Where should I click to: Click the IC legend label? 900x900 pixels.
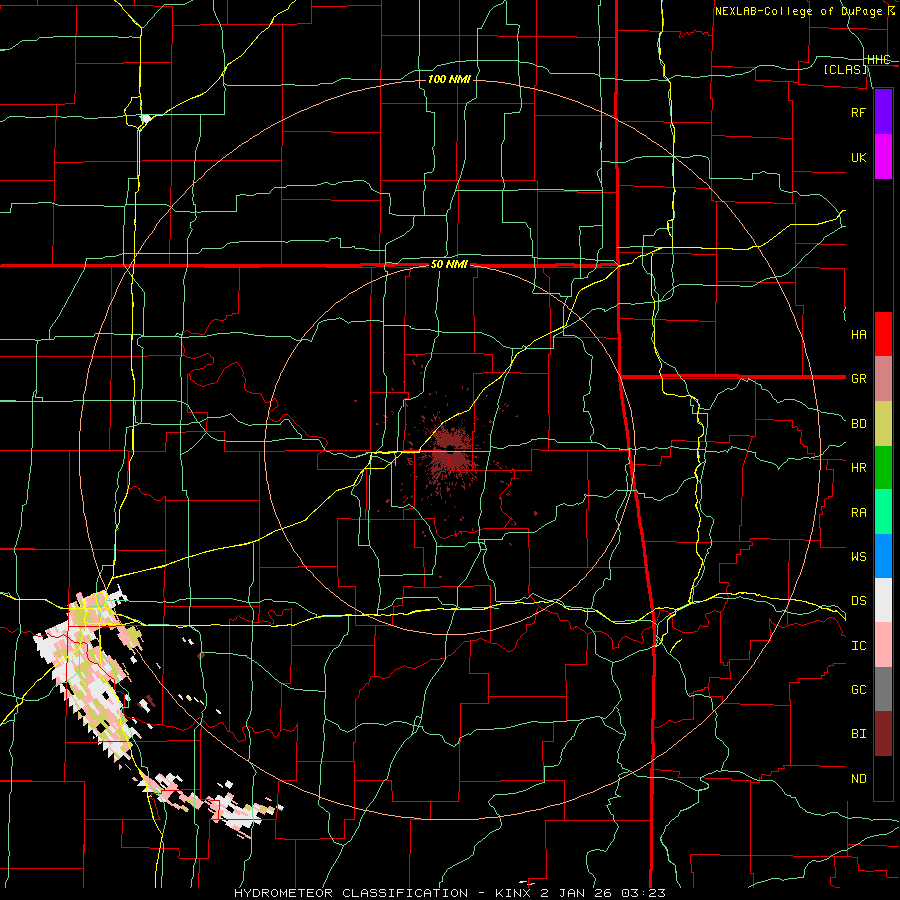[x=859, y=646]
